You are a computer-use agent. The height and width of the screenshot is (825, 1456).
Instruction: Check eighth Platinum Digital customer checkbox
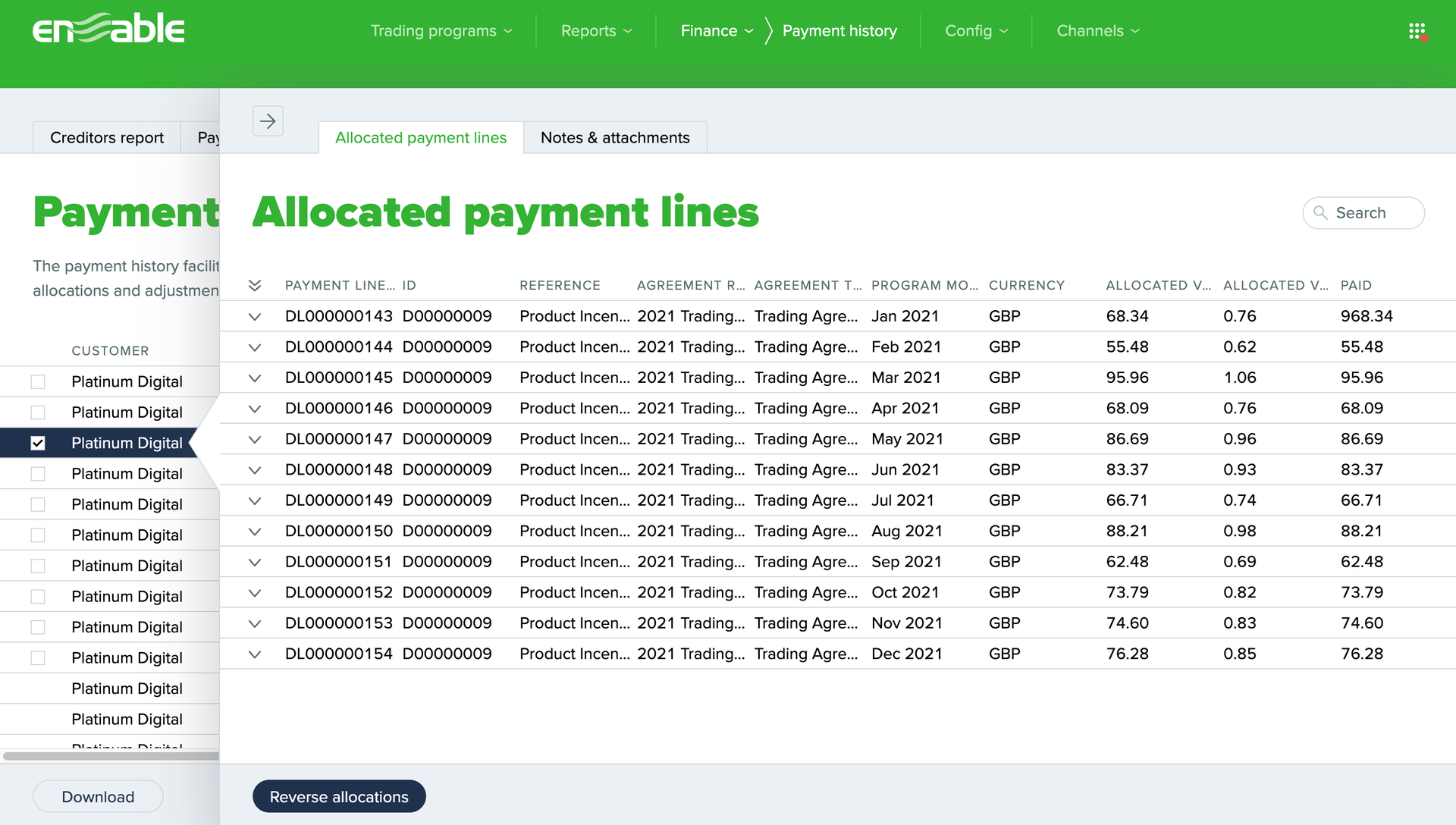pyautogui.click(x=38, y=597)
